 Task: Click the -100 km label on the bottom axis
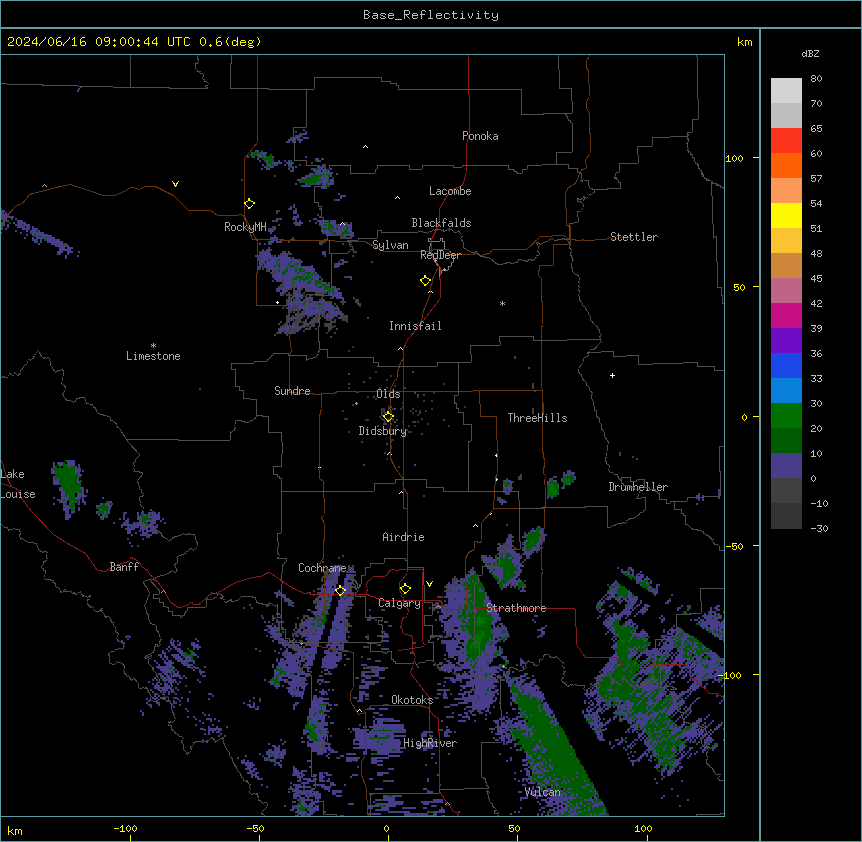coord(125,828)
